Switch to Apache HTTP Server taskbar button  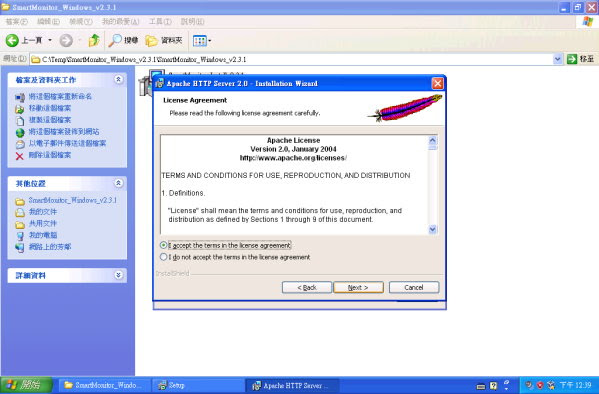coord(292,385)
